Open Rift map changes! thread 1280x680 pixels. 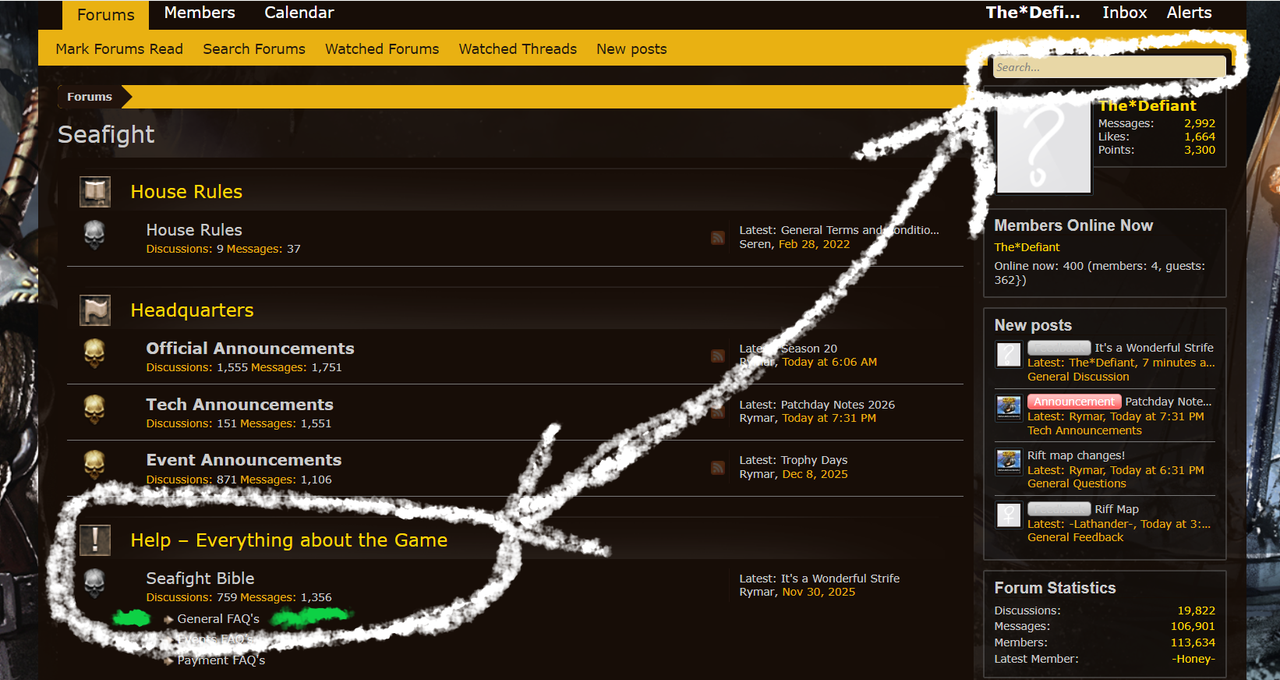pos(1076,455)
